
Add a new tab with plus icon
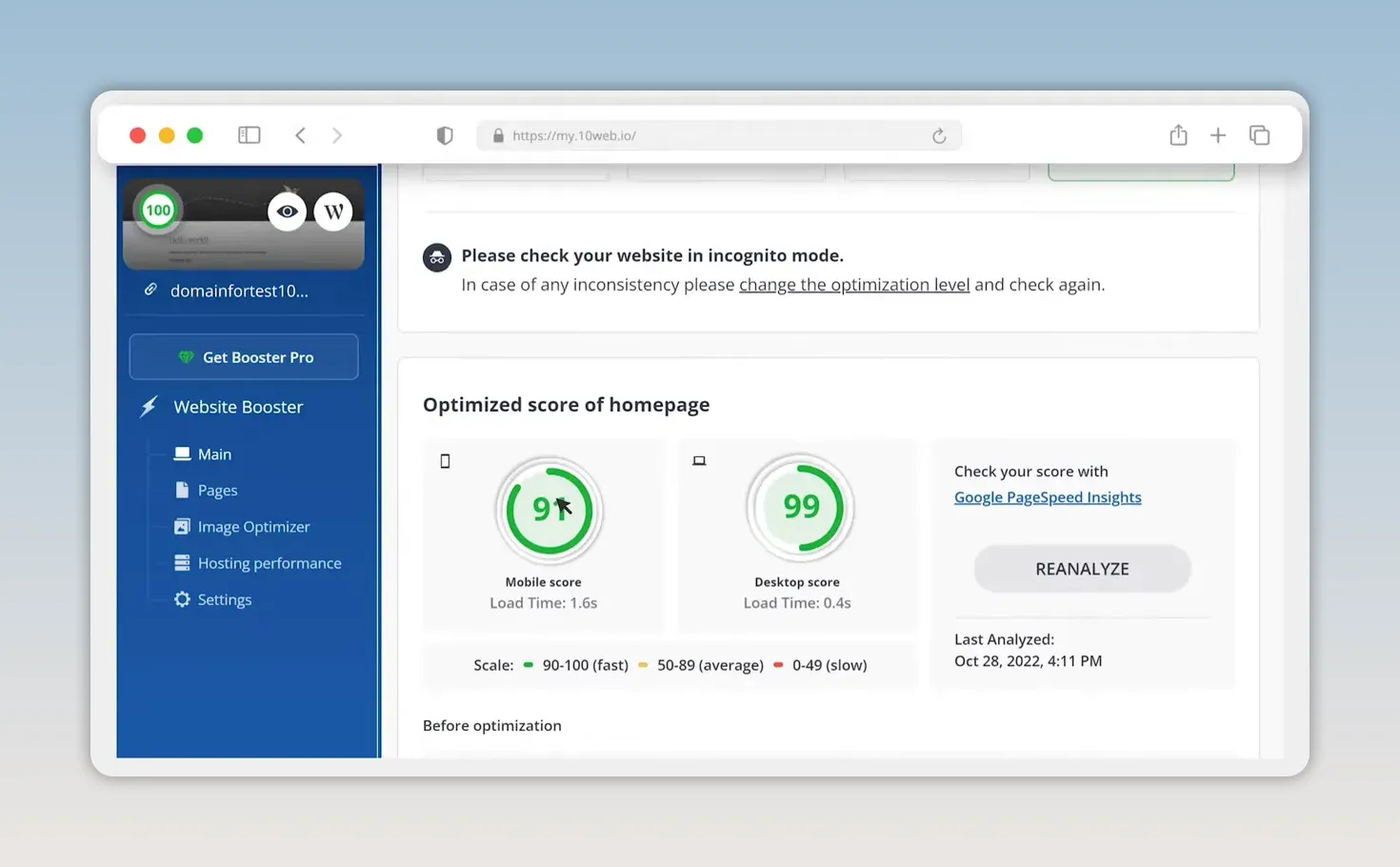click(1218, 135)
